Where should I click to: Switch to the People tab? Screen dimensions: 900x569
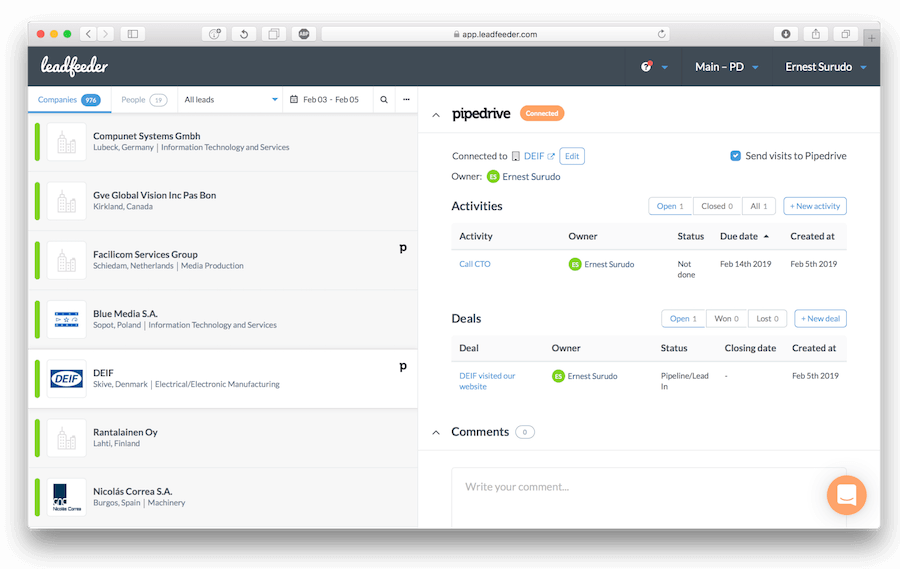(144, 100)
